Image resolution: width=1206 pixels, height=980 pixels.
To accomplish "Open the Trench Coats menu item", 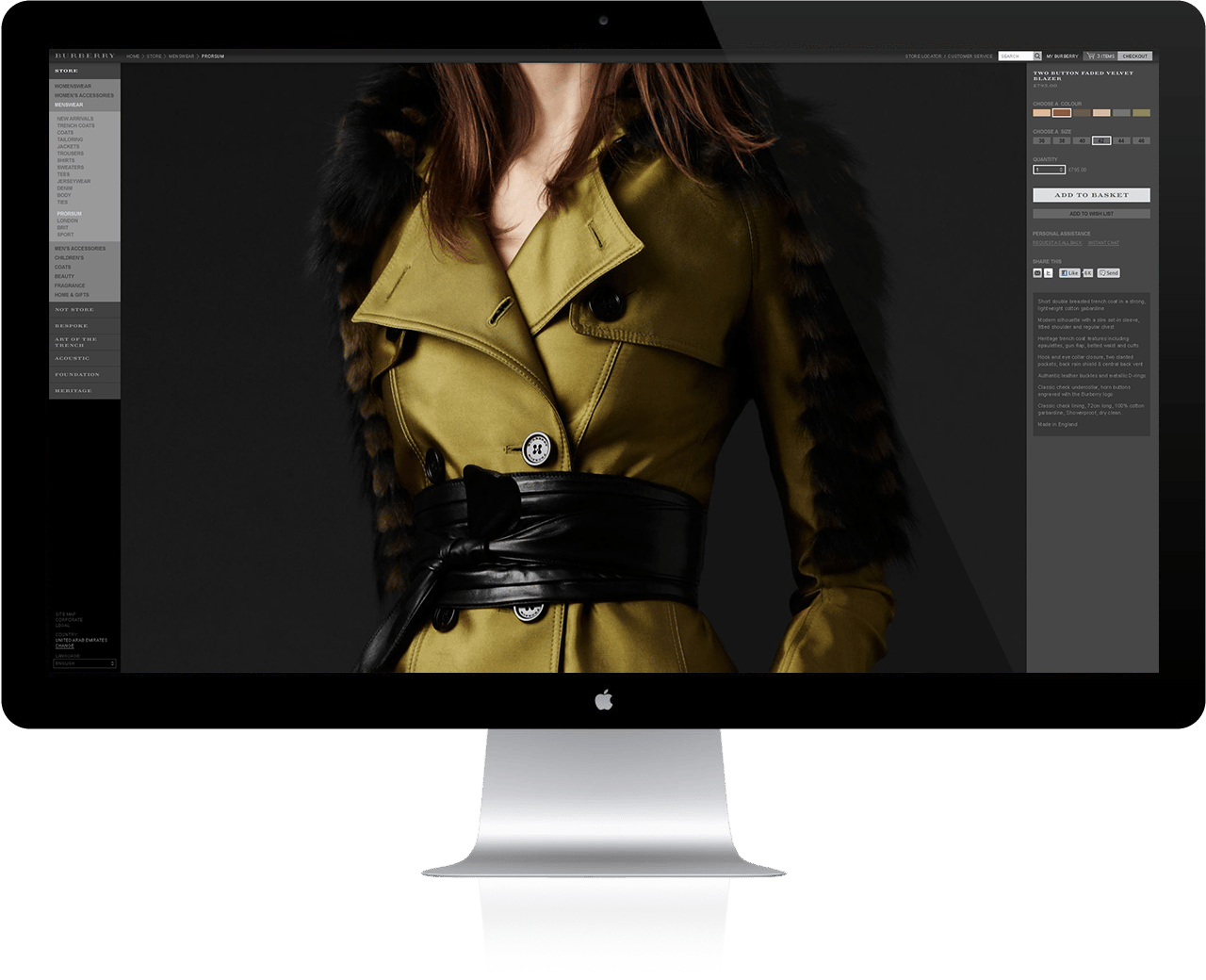I will tap(75, 125).
